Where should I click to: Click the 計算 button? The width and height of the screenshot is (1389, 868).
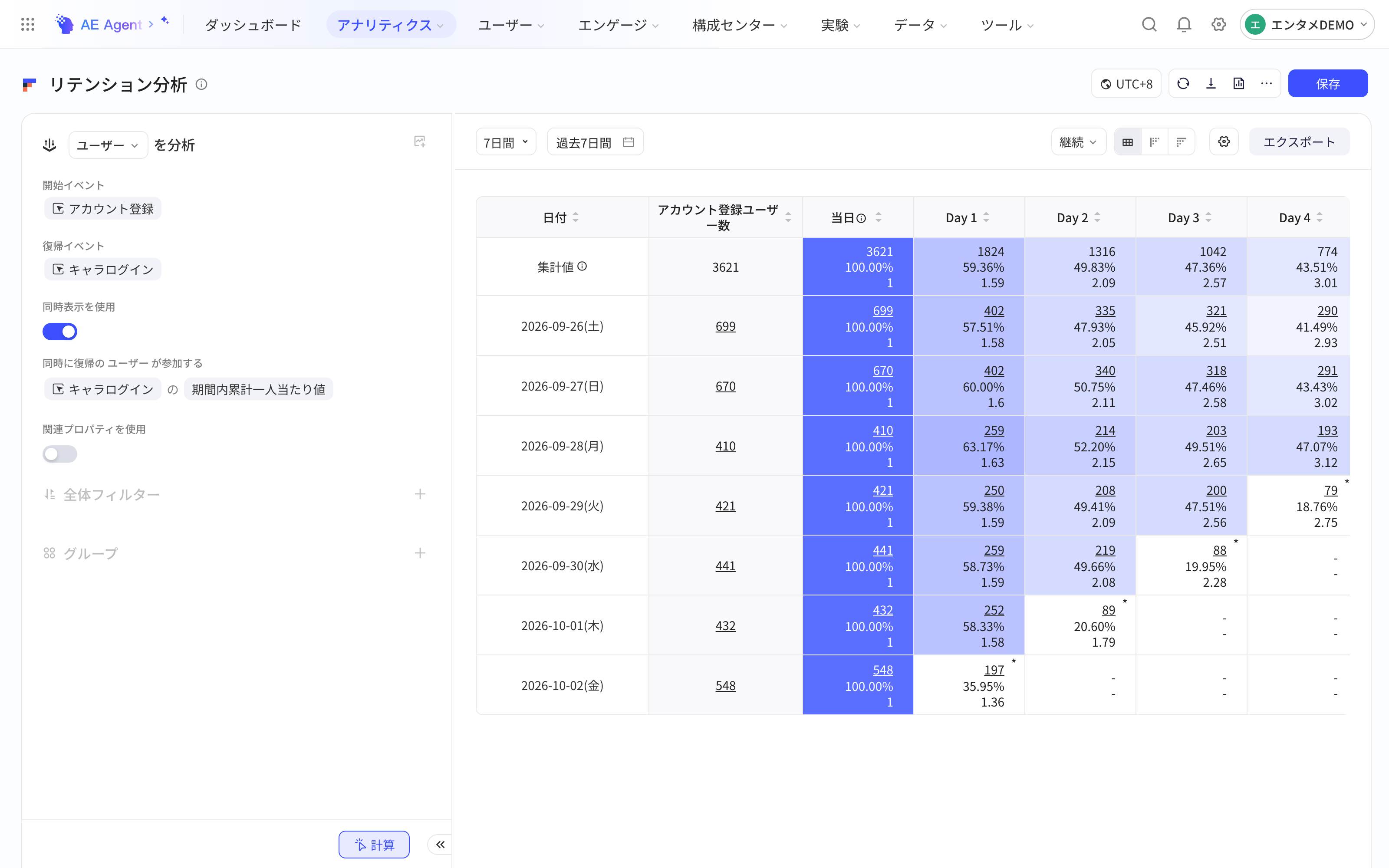tap(374, 845)
